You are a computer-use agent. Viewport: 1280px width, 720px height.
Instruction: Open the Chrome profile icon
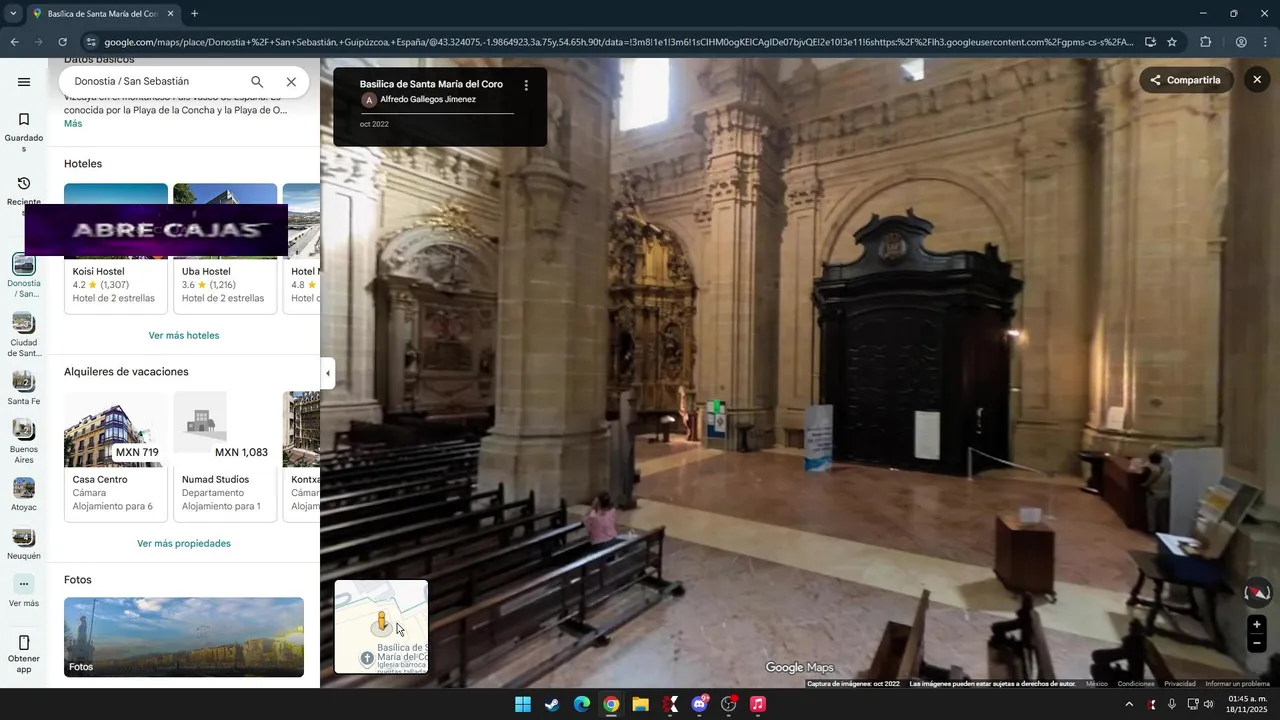click(1241, 42)
